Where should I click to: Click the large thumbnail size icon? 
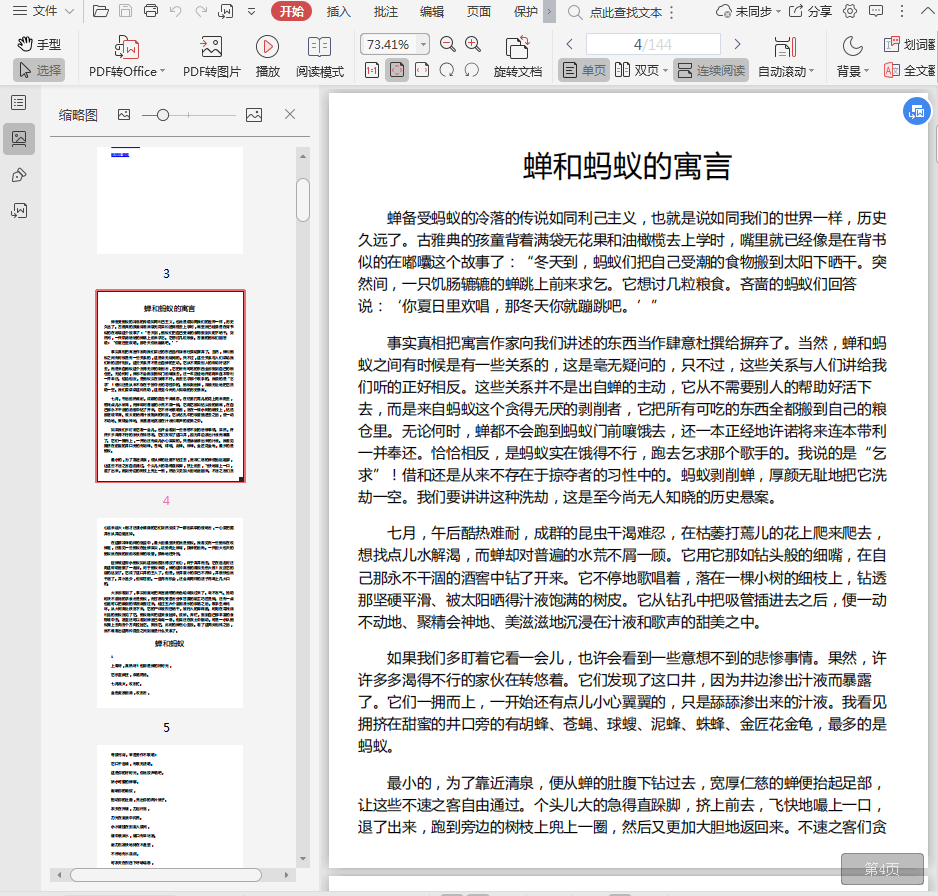point(254,115)
